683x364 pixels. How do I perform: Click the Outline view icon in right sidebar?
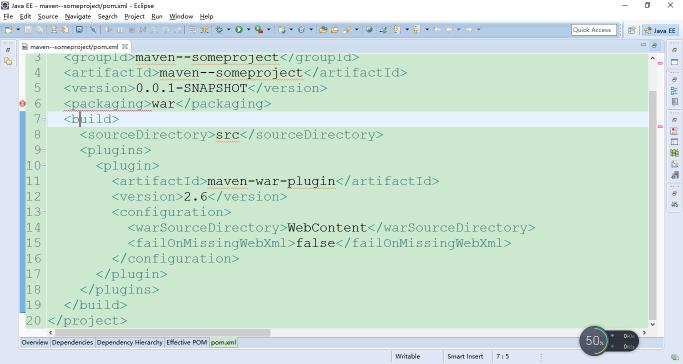(x=674, y=91)
